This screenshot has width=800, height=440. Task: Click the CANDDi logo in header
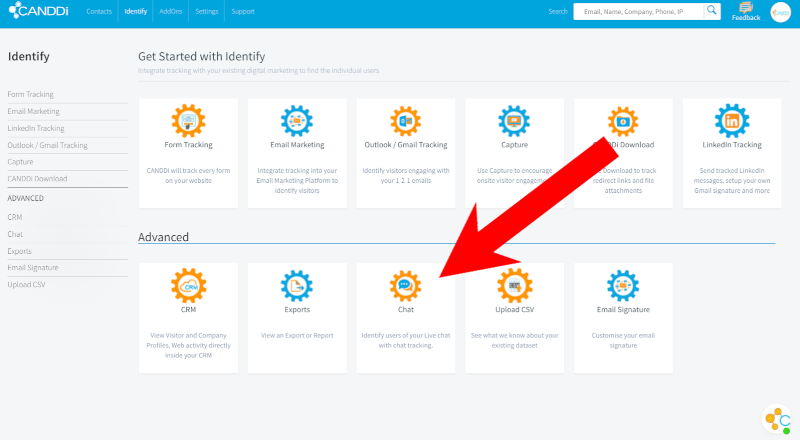(38, 10)
